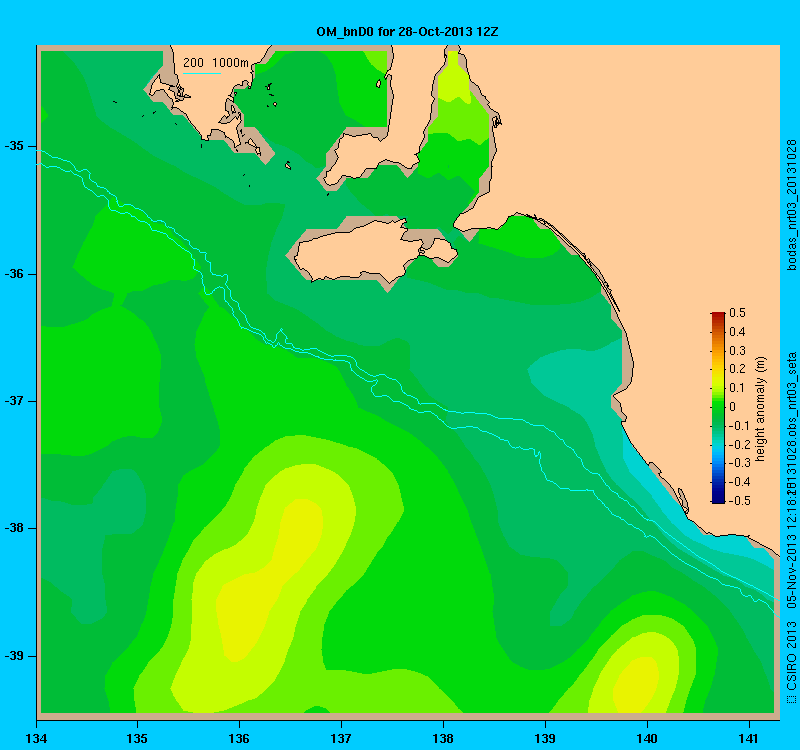Click latitude axis label -38
This screenshot has height=750, width=800.
tap(14, 528)
